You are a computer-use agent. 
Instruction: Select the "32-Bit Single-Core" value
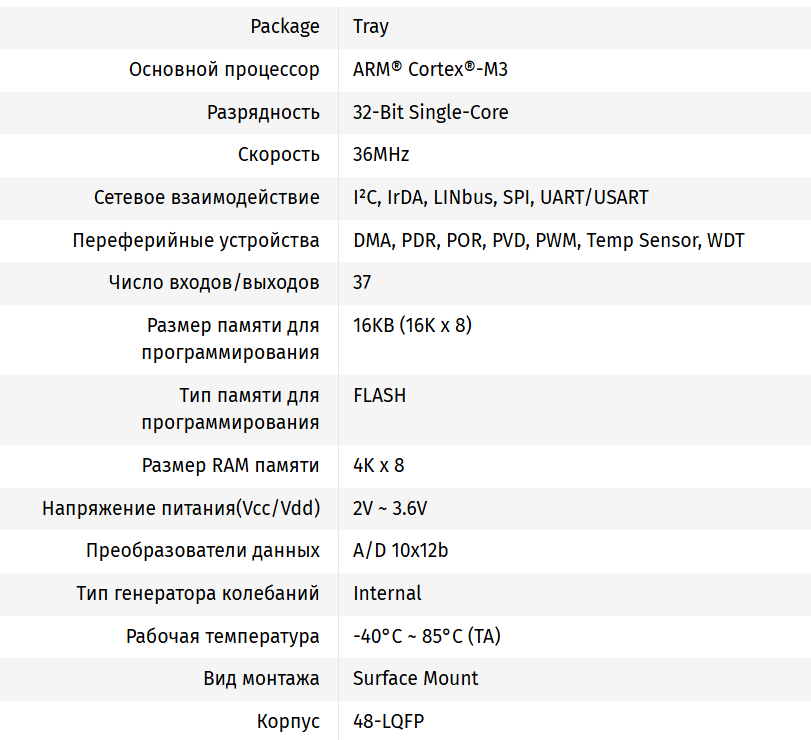tap(430, 112)
